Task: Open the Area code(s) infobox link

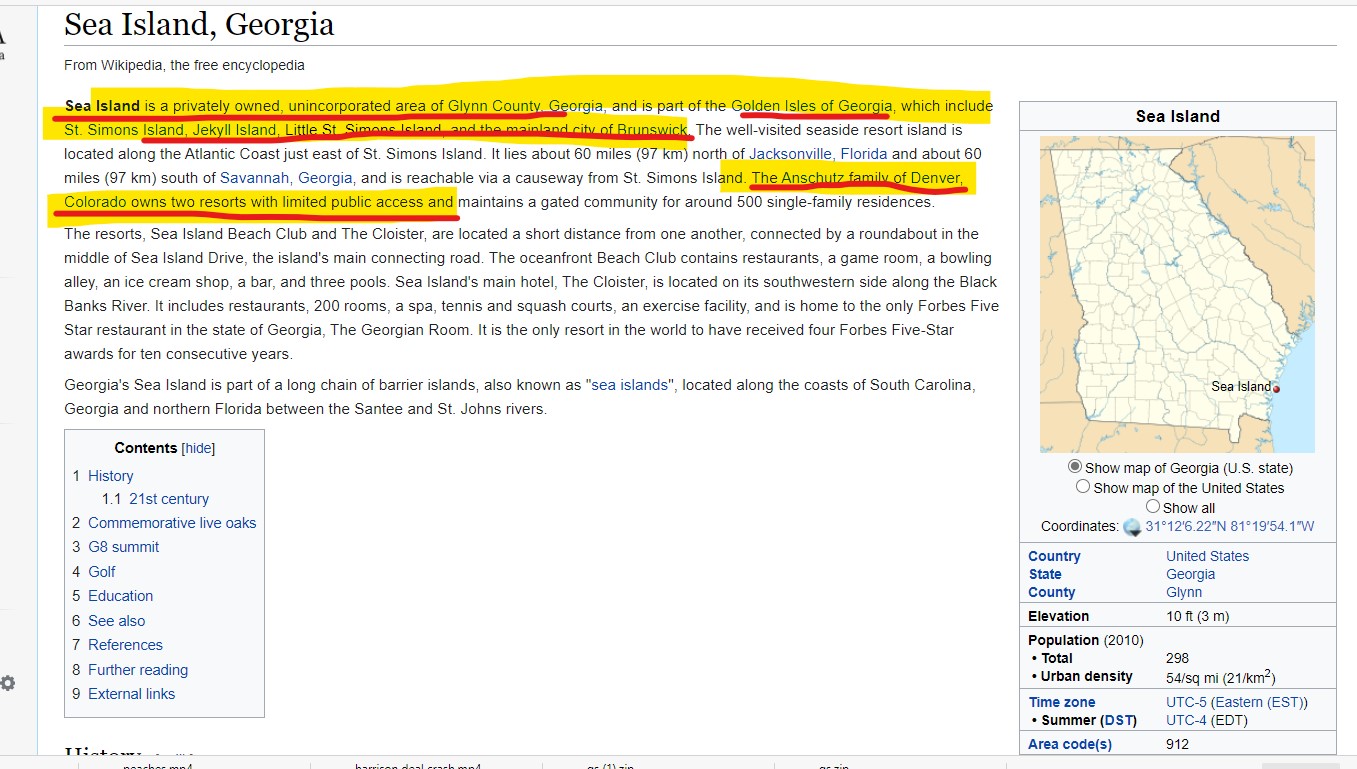Action: (1069, 744)
